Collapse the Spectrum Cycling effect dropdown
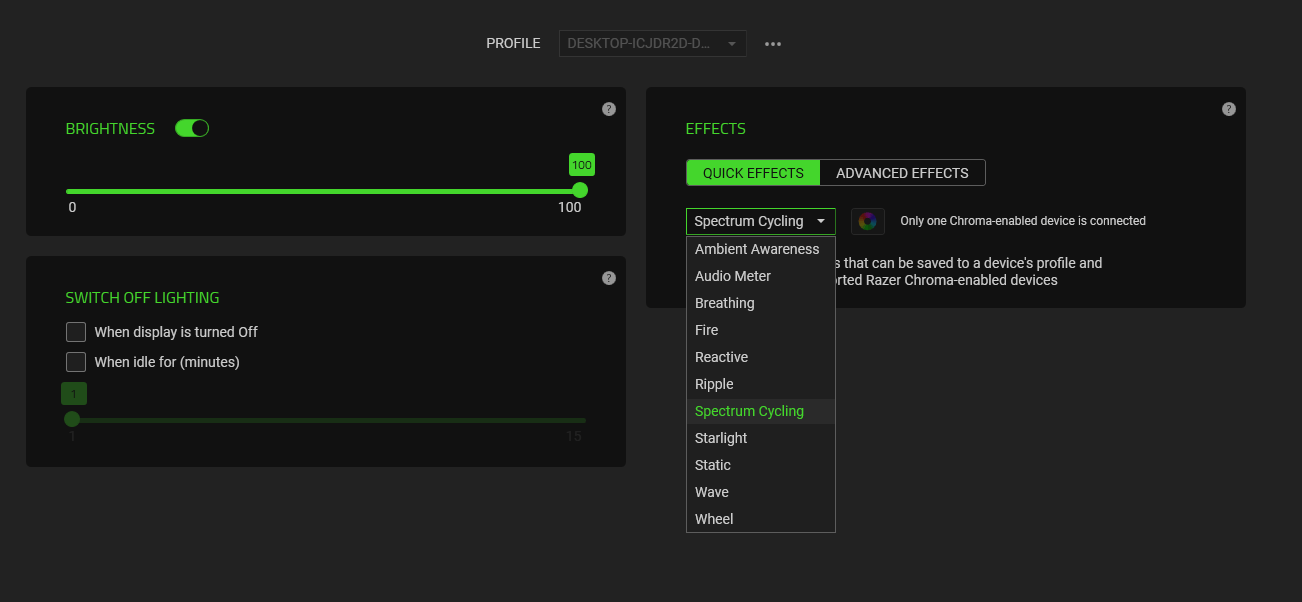This screenshot has height=602, width=1302. [x=760, y=221]
